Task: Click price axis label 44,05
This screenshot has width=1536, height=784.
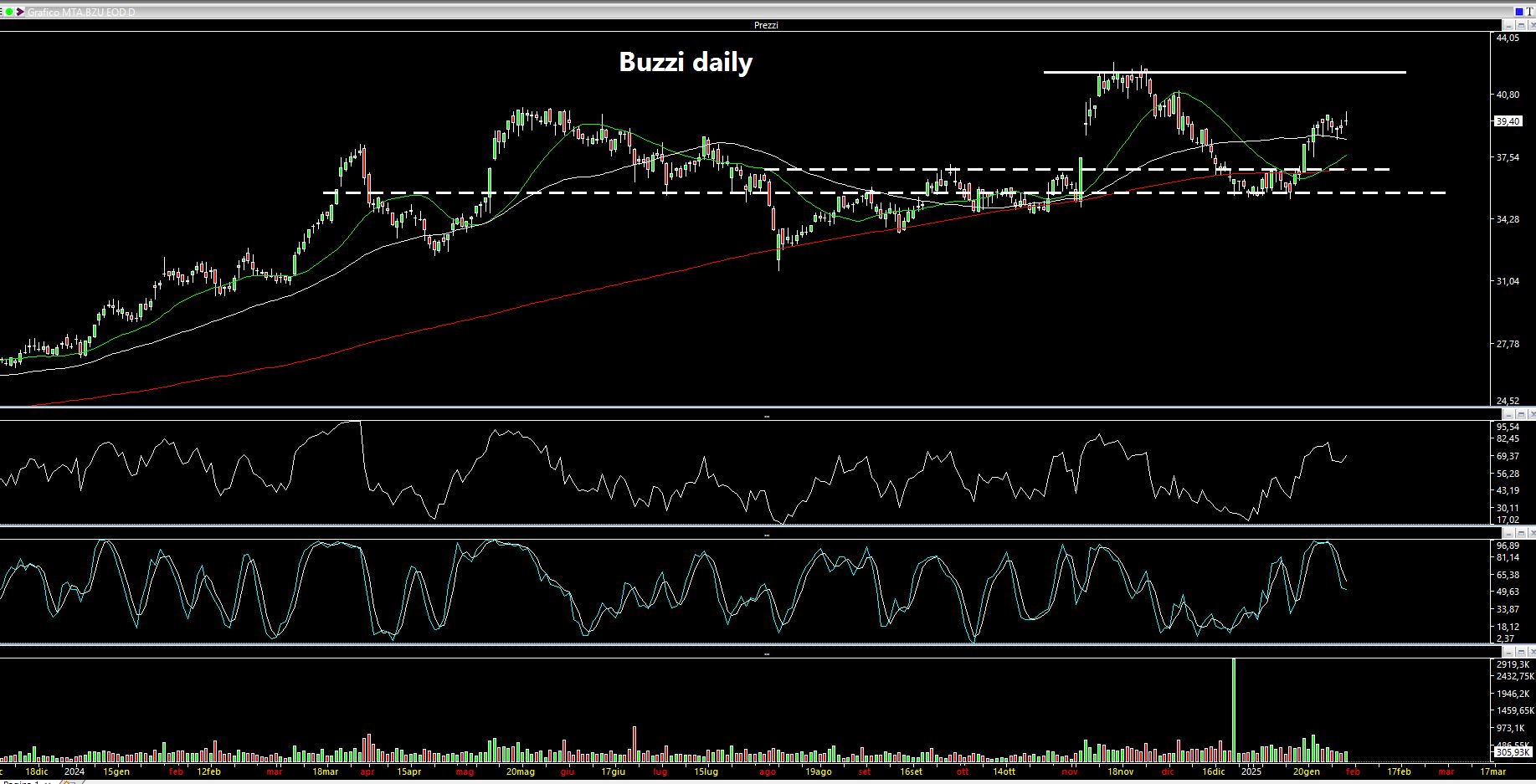Action: pos(1508,38)
